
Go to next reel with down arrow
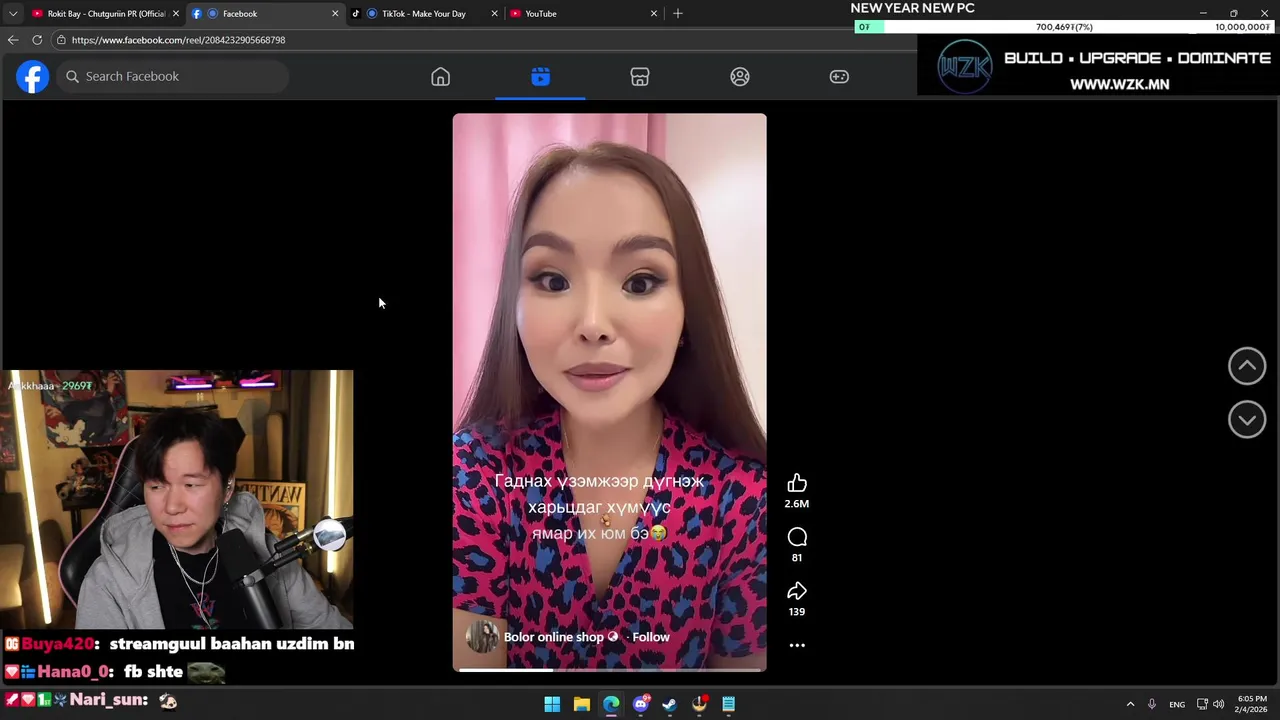click(x=1247, y=420)
